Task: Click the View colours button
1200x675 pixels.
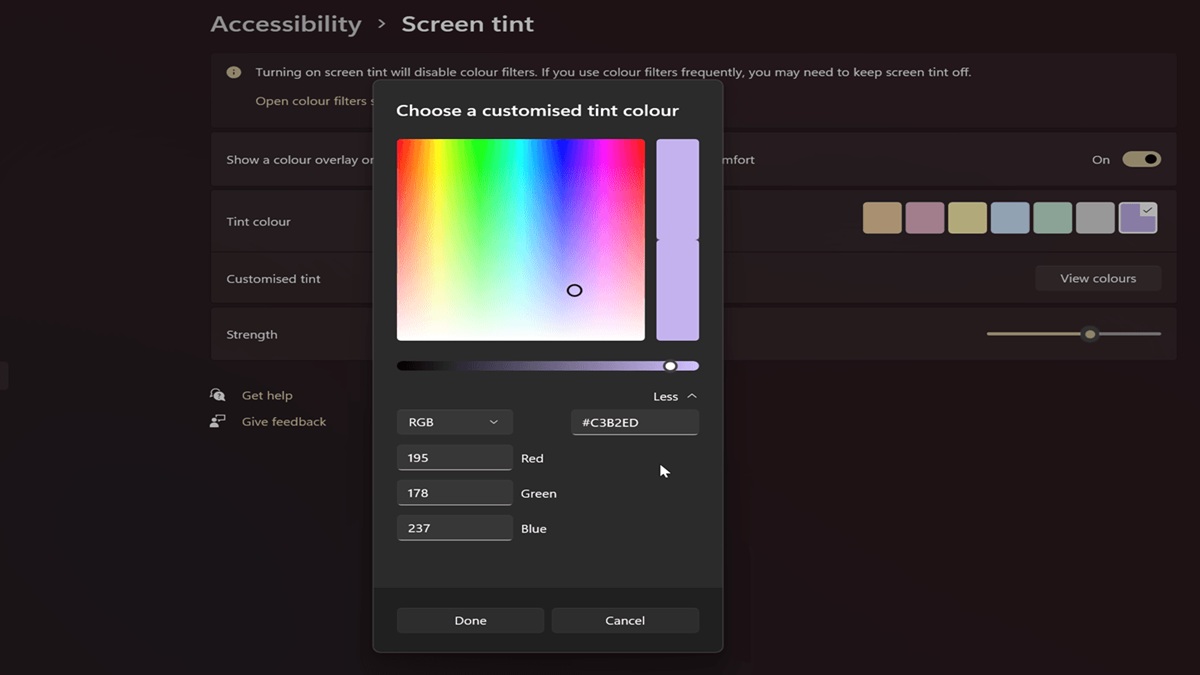Action: click(x=1098, y=278)
